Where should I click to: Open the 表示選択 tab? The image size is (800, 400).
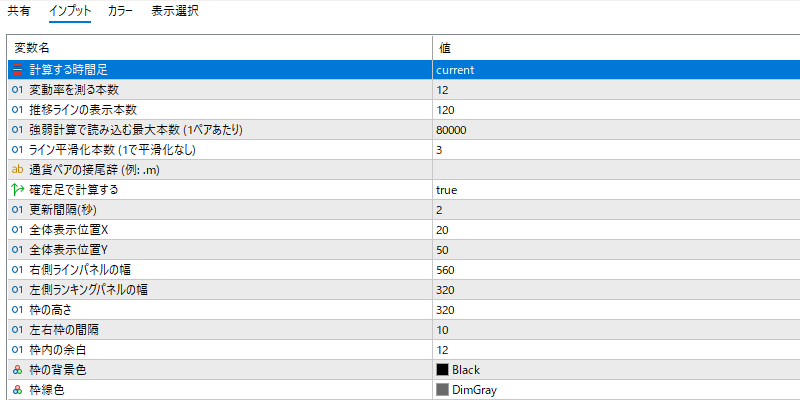[175, 11]
